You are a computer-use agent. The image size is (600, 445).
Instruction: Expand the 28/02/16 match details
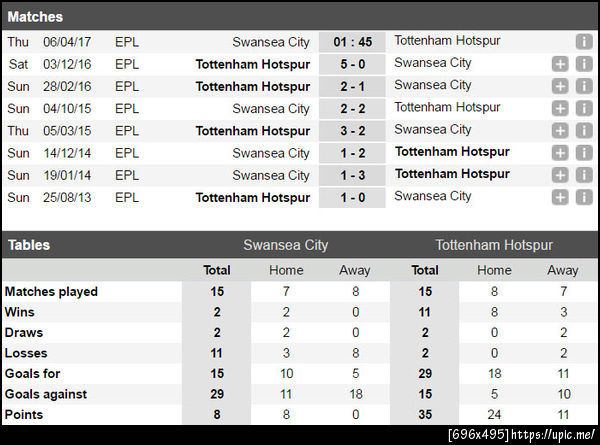click(x=560, y=86)
